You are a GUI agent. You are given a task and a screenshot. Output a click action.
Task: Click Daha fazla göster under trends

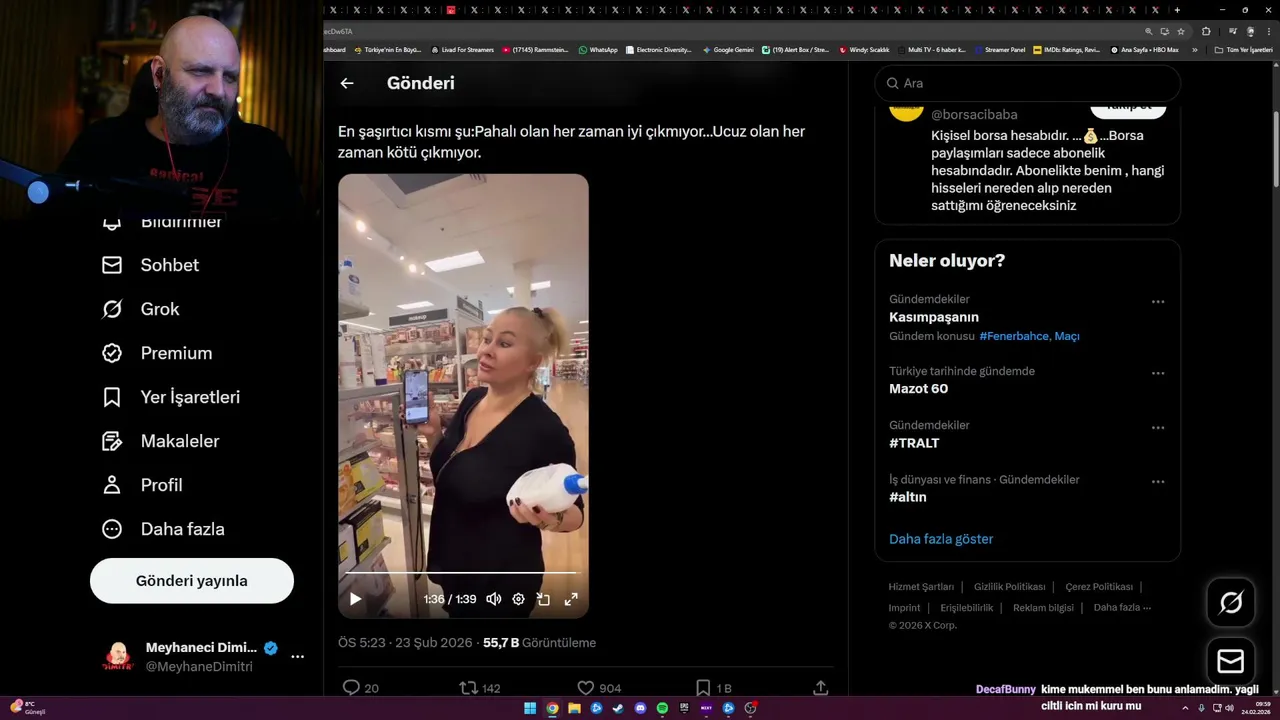(x=941, y=539)
